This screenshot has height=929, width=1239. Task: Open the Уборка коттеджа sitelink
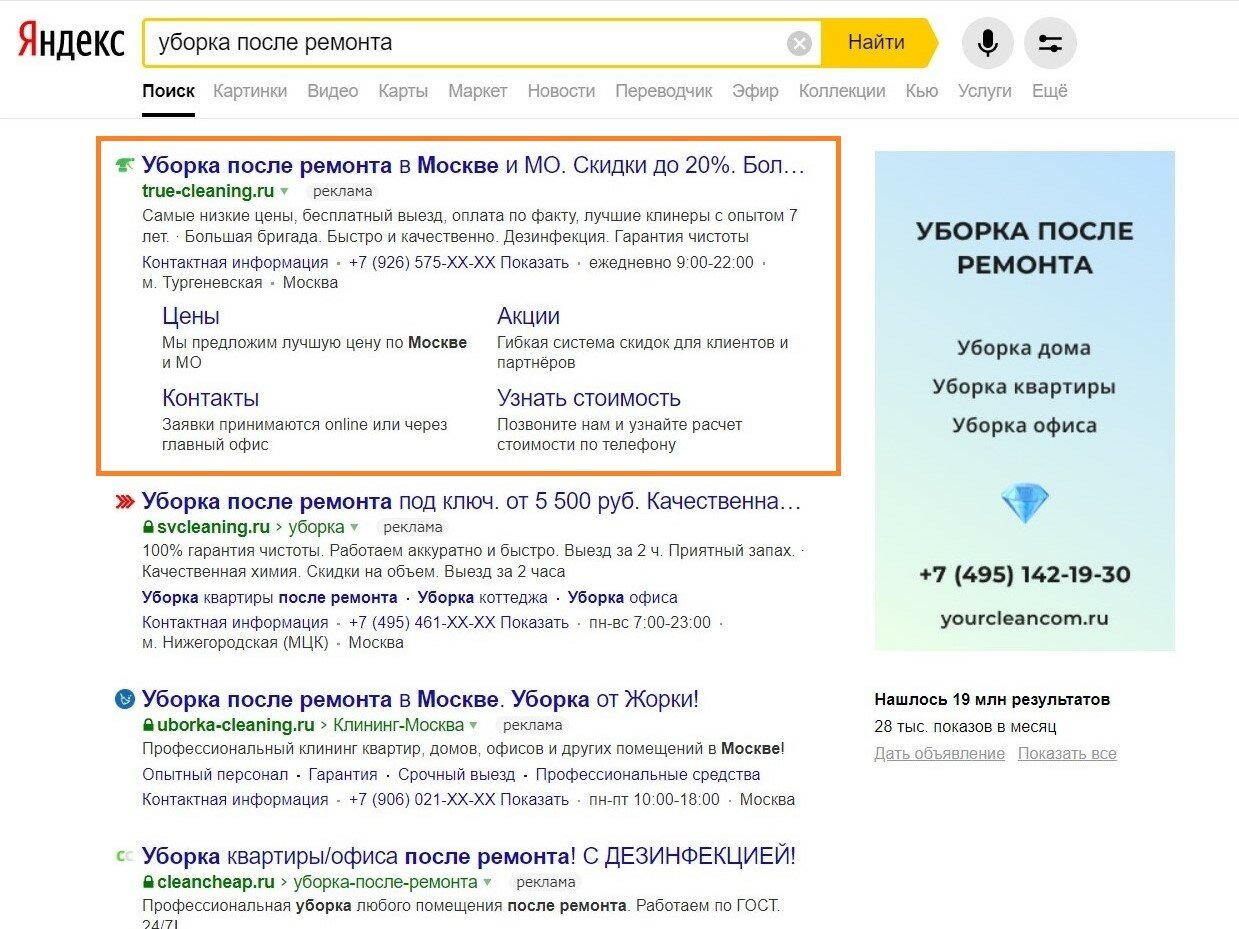tap(483, 598)
